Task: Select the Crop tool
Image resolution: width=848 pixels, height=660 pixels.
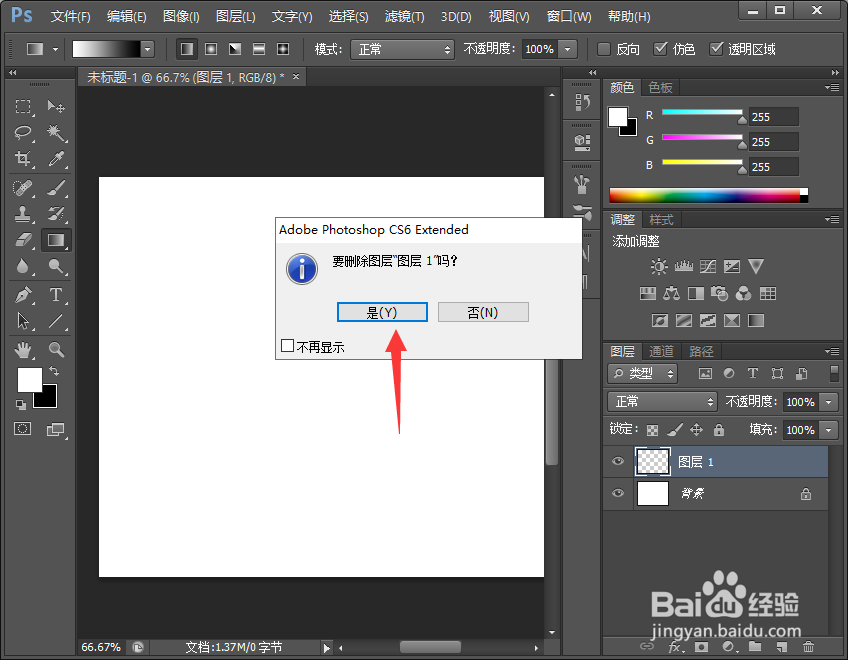Action: (x=23, y=159)
